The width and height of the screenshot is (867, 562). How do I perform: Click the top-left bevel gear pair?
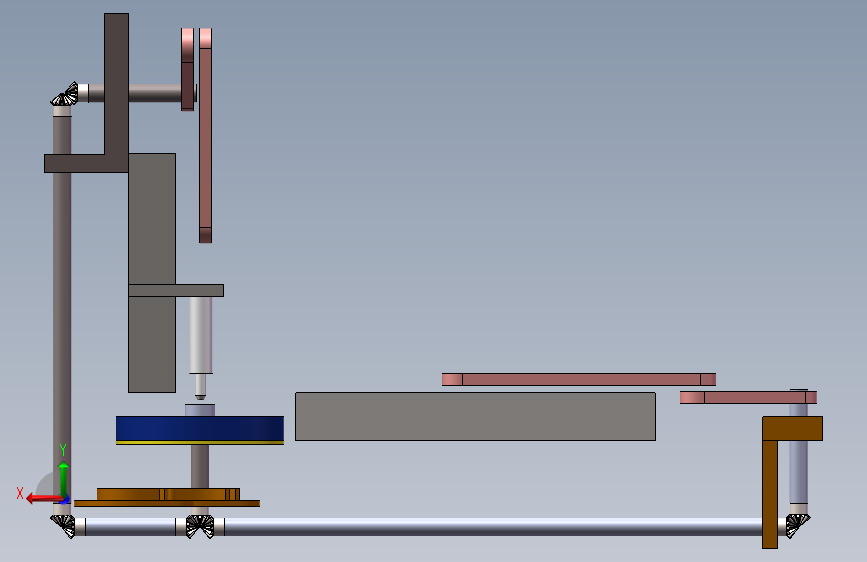click(66, 95)
